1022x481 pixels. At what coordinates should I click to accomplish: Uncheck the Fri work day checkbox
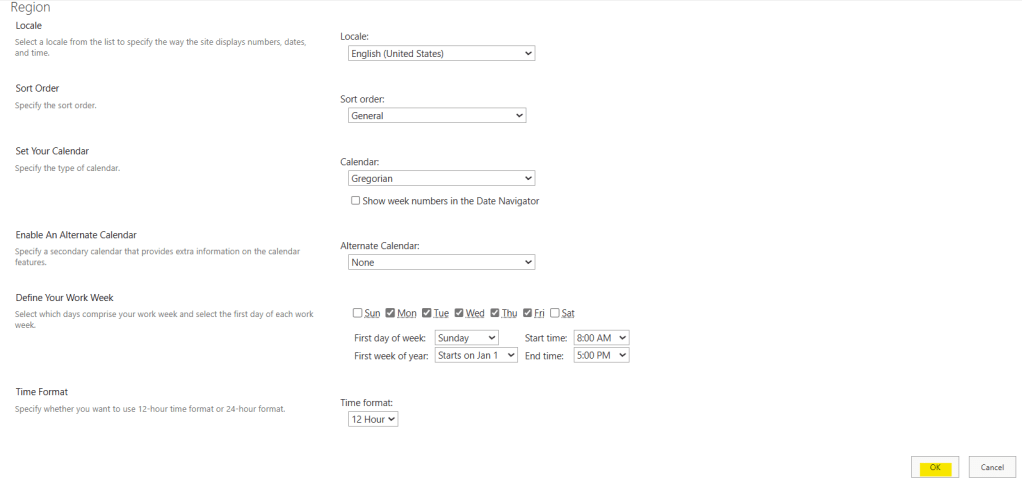tap(527, 313)
